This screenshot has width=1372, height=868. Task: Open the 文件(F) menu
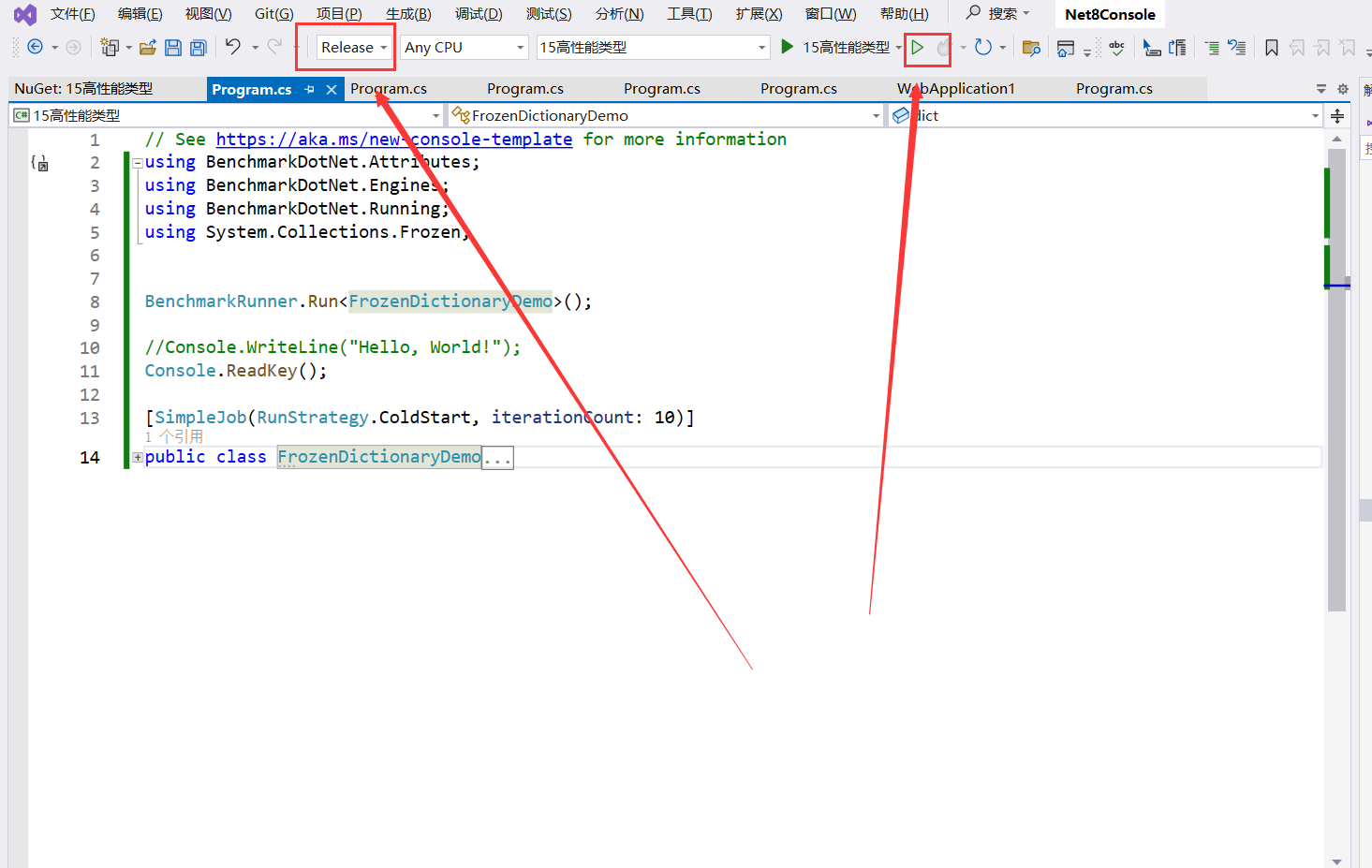click(x=73, y=14)
